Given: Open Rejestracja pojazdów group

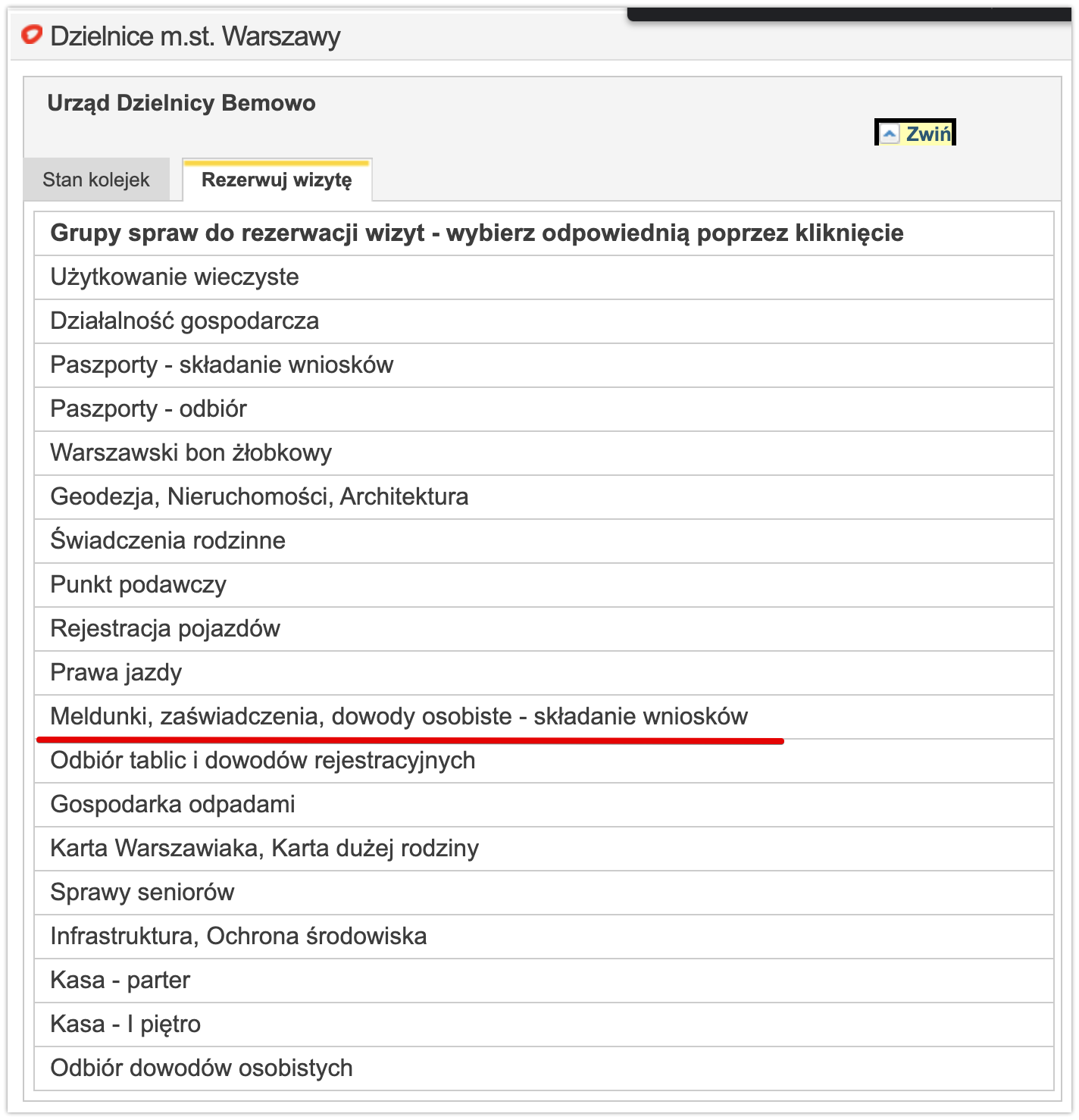Looking at the screenshot, I should (544, 629).
